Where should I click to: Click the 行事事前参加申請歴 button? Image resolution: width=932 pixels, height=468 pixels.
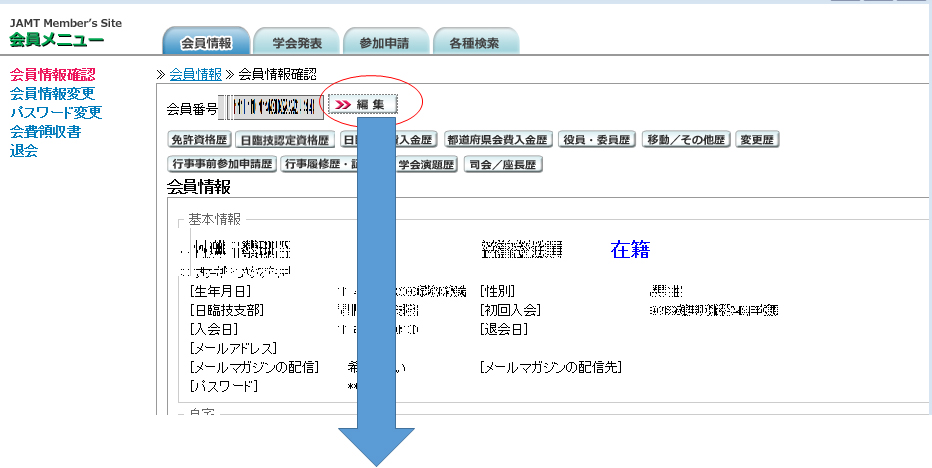222,164
